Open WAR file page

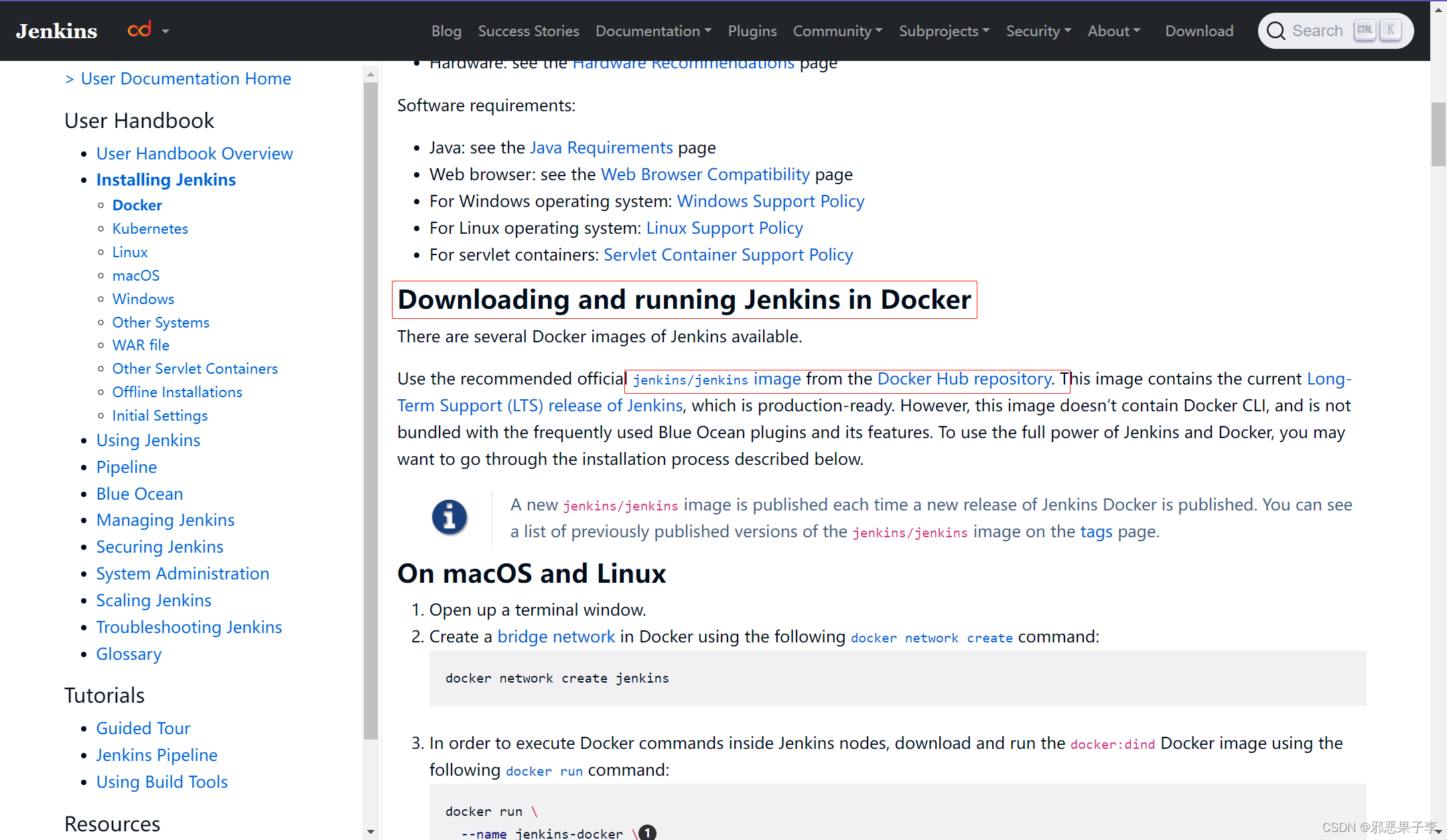pyautogui.click(x=141, y=345)
